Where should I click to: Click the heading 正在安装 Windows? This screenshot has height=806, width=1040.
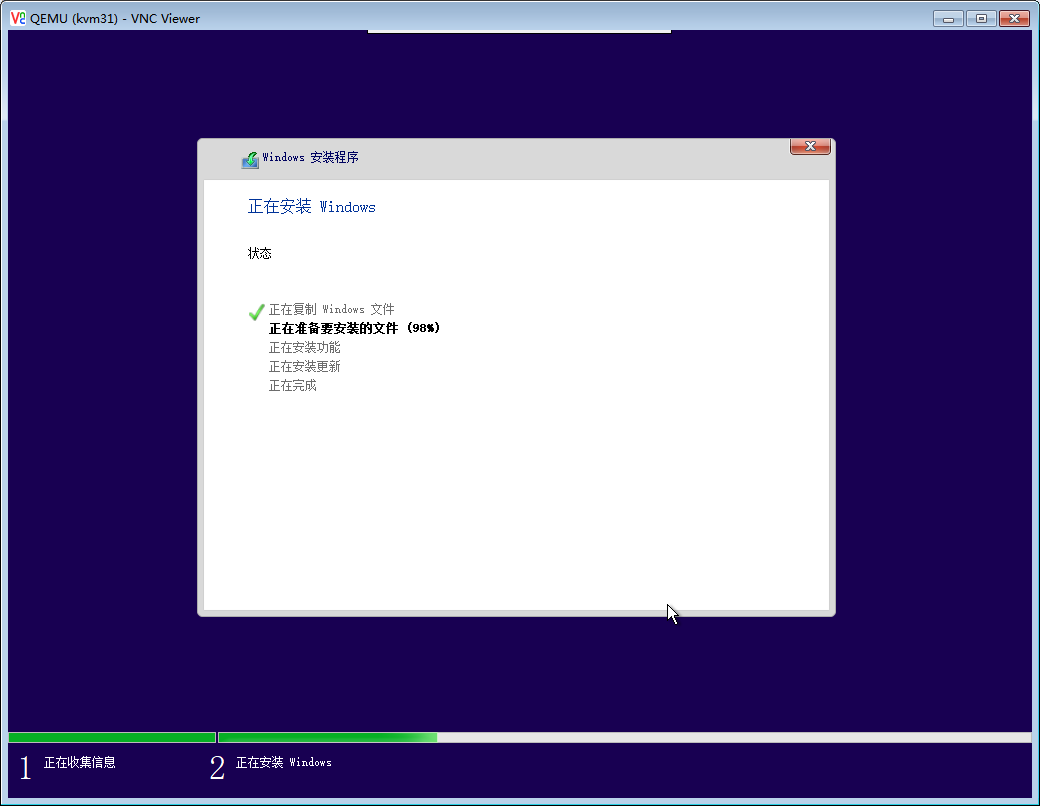312,207
